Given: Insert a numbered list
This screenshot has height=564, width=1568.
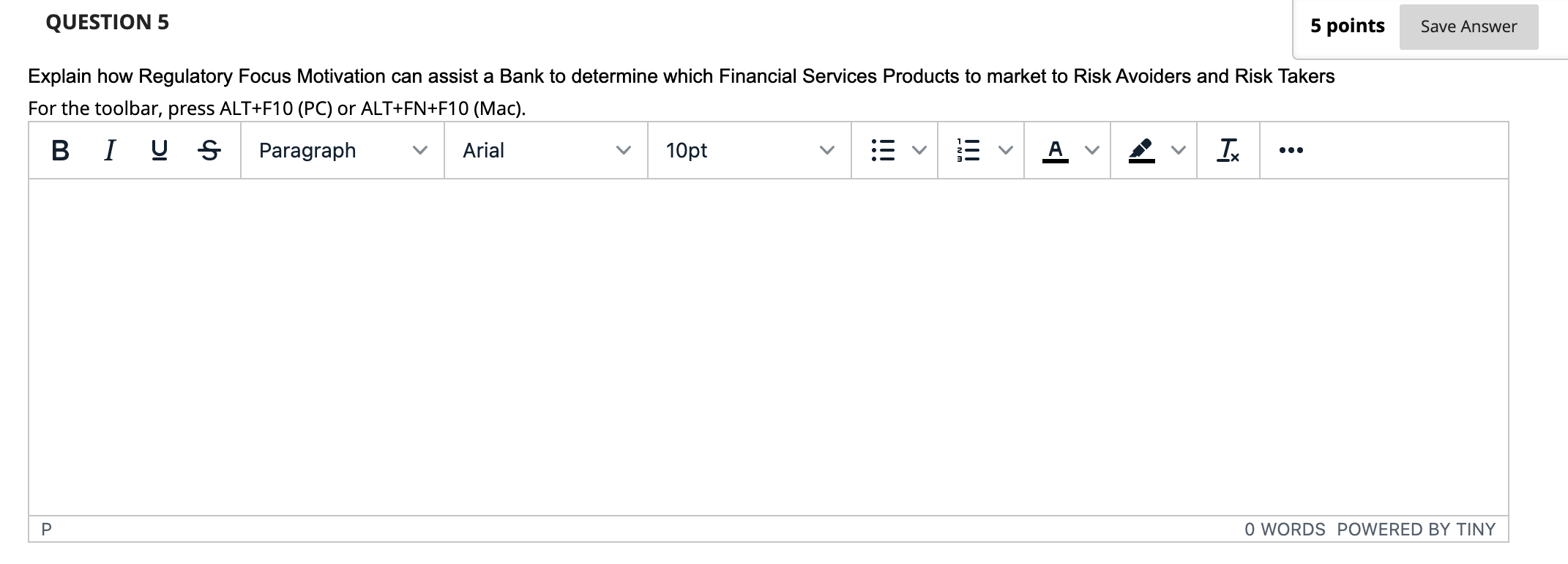Looking at the screenshot, I should [968, 150].
